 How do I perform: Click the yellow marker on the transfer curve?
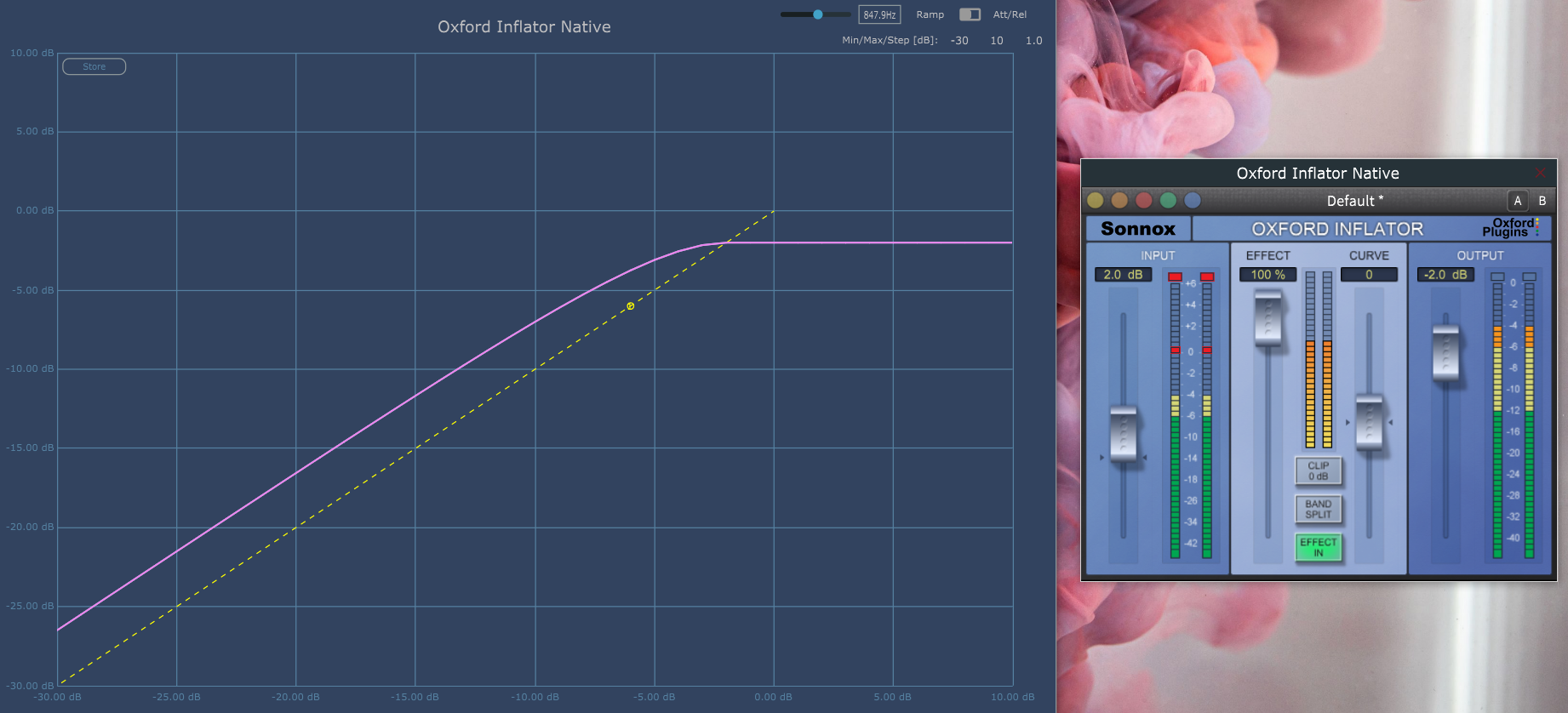[x=631, y=306]
